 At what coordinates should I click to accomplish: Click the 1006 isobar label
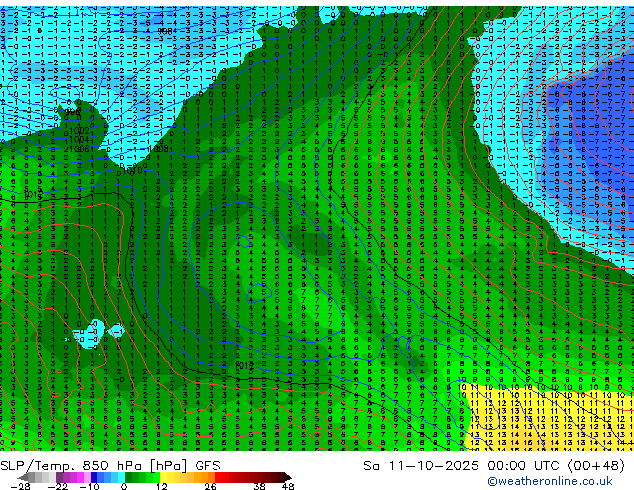(x=80, y=149)
